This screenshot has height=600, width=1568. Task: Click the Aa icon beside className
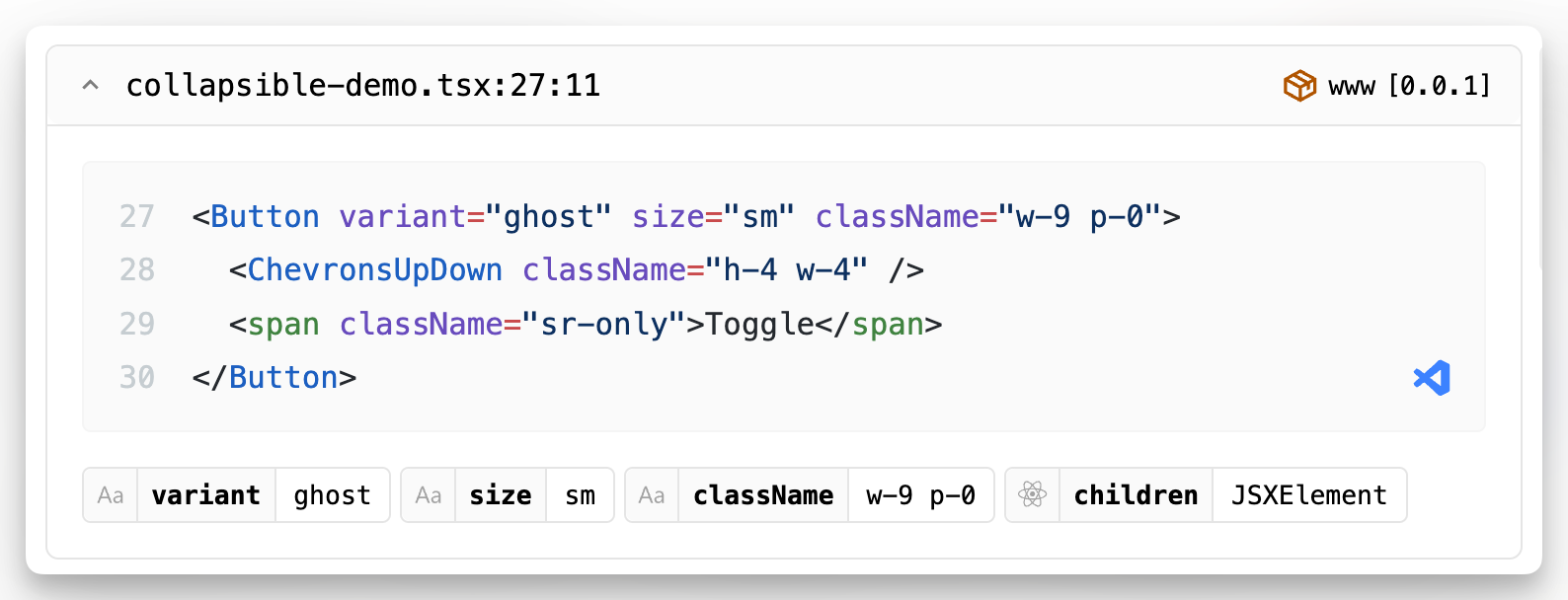652,495
